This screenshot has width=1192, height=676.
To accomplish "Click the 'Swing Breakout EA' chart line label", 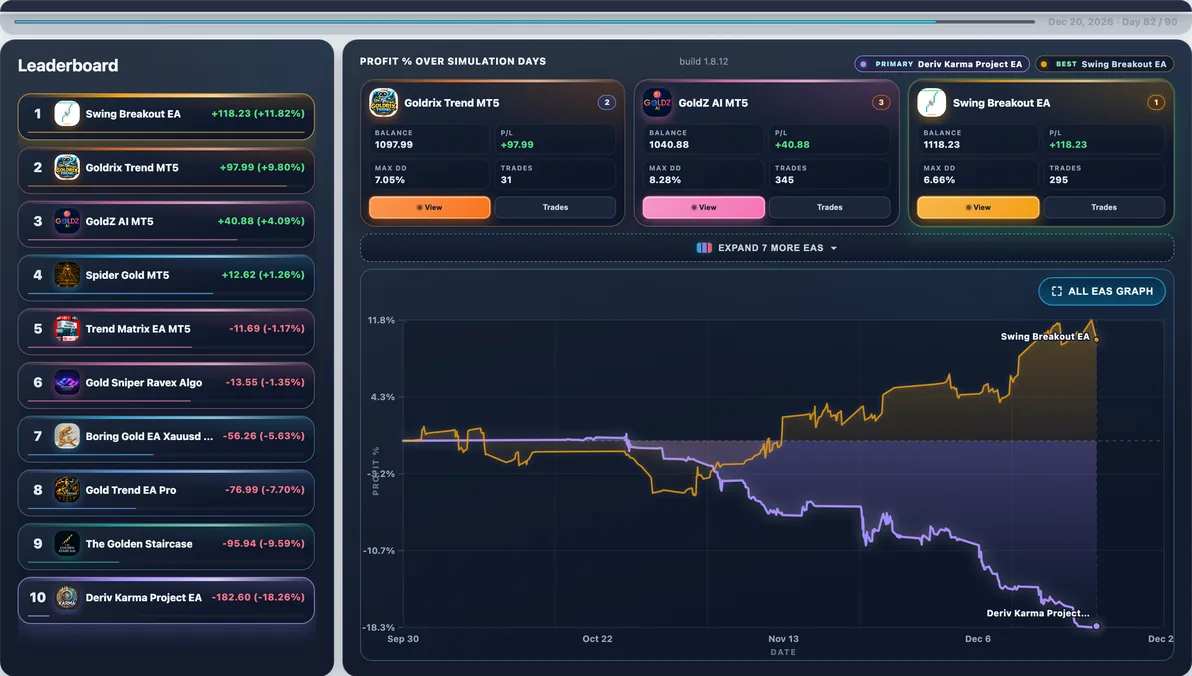I will click(x=1045, y=336).
